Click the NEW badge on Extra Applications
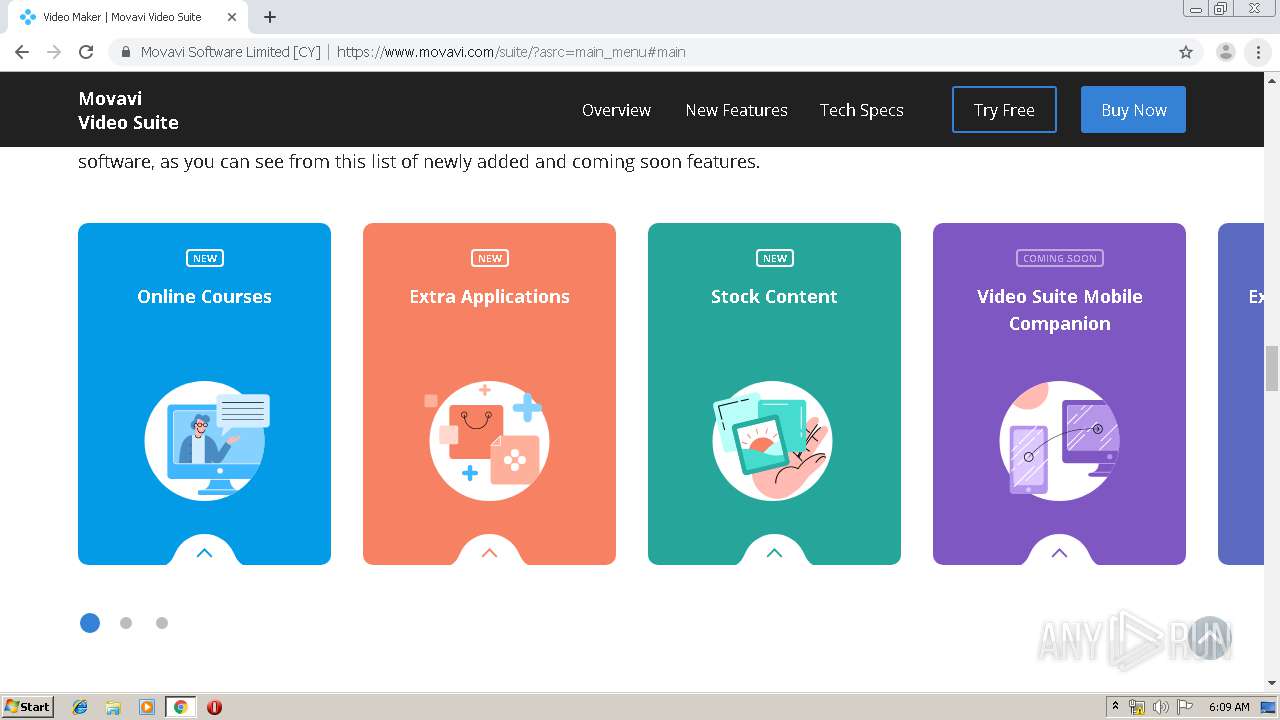 click(490, 258)
